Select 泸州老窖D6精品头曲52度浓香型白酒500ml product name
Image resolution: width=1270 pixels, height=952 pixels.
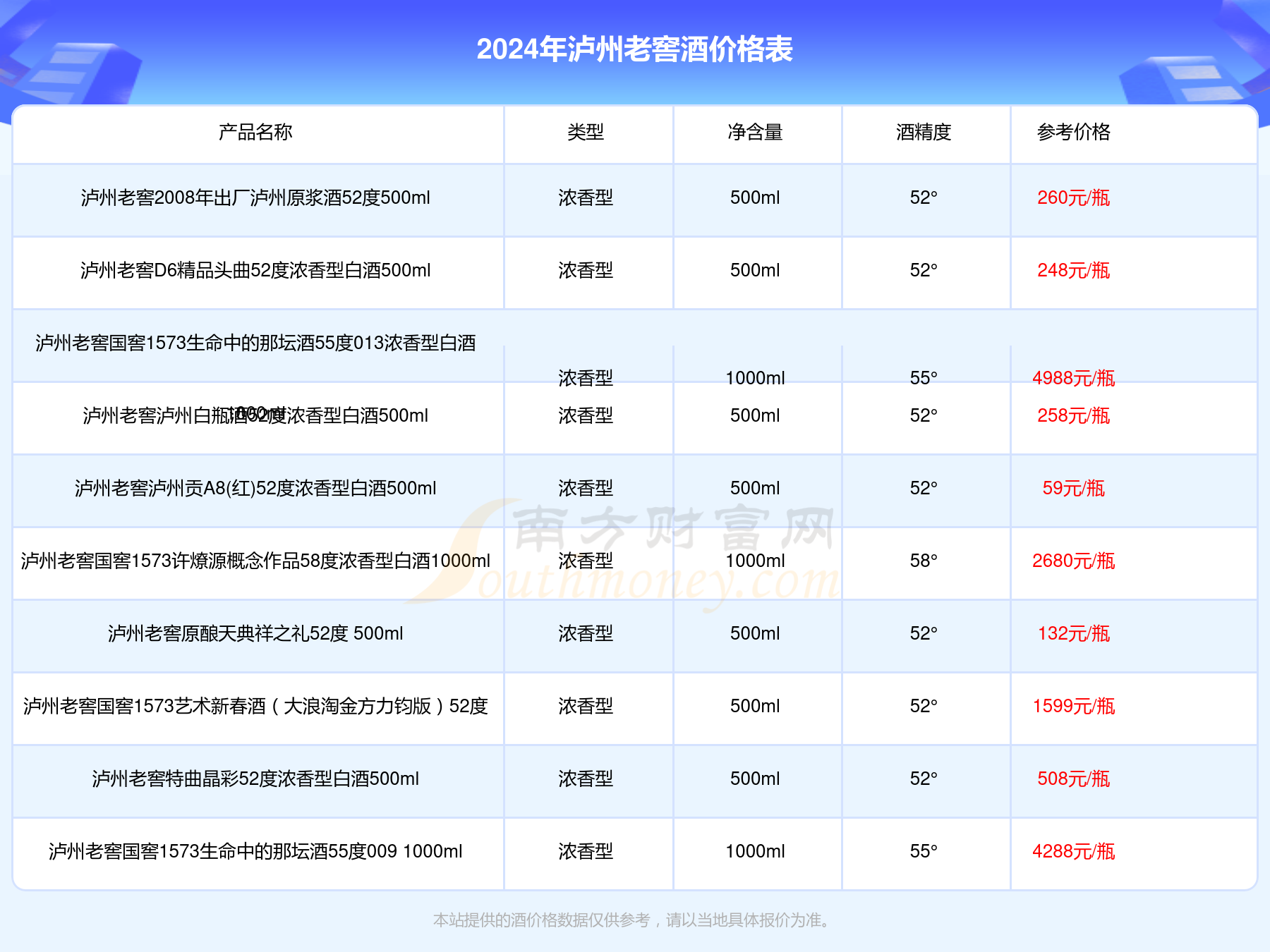tap(255, 270)
